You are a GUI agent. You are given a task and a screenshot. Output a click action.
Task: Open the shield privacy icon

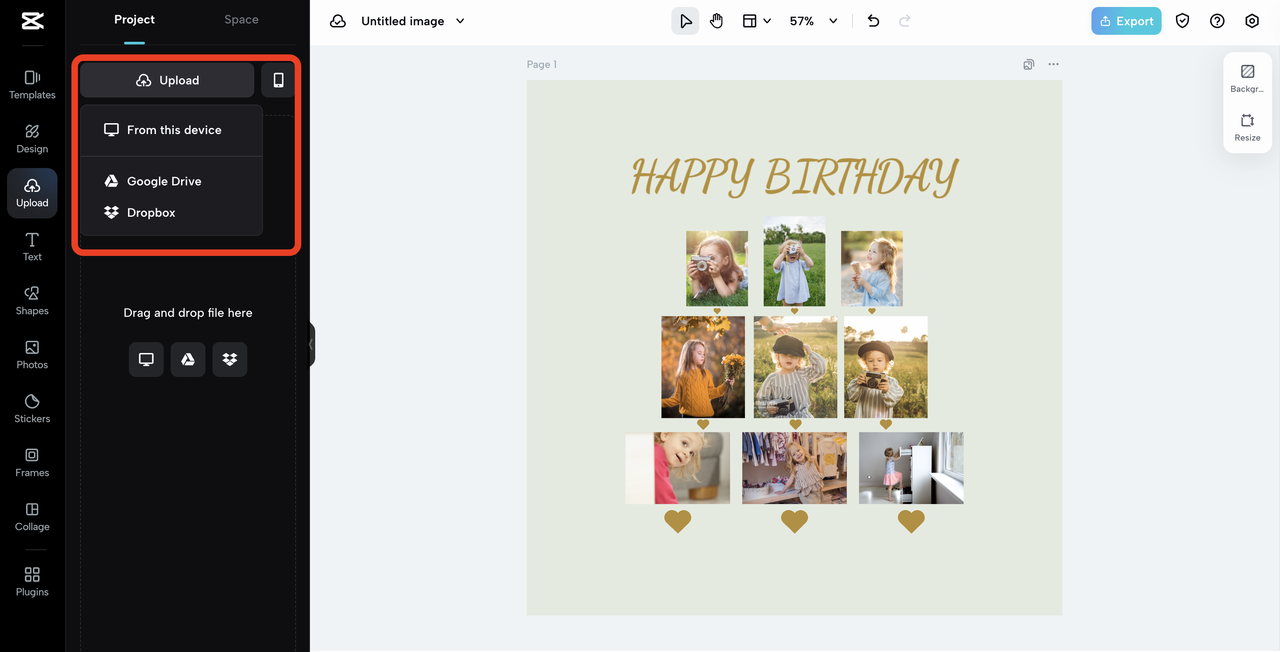pyautogui.click(x=1183, y=21)
